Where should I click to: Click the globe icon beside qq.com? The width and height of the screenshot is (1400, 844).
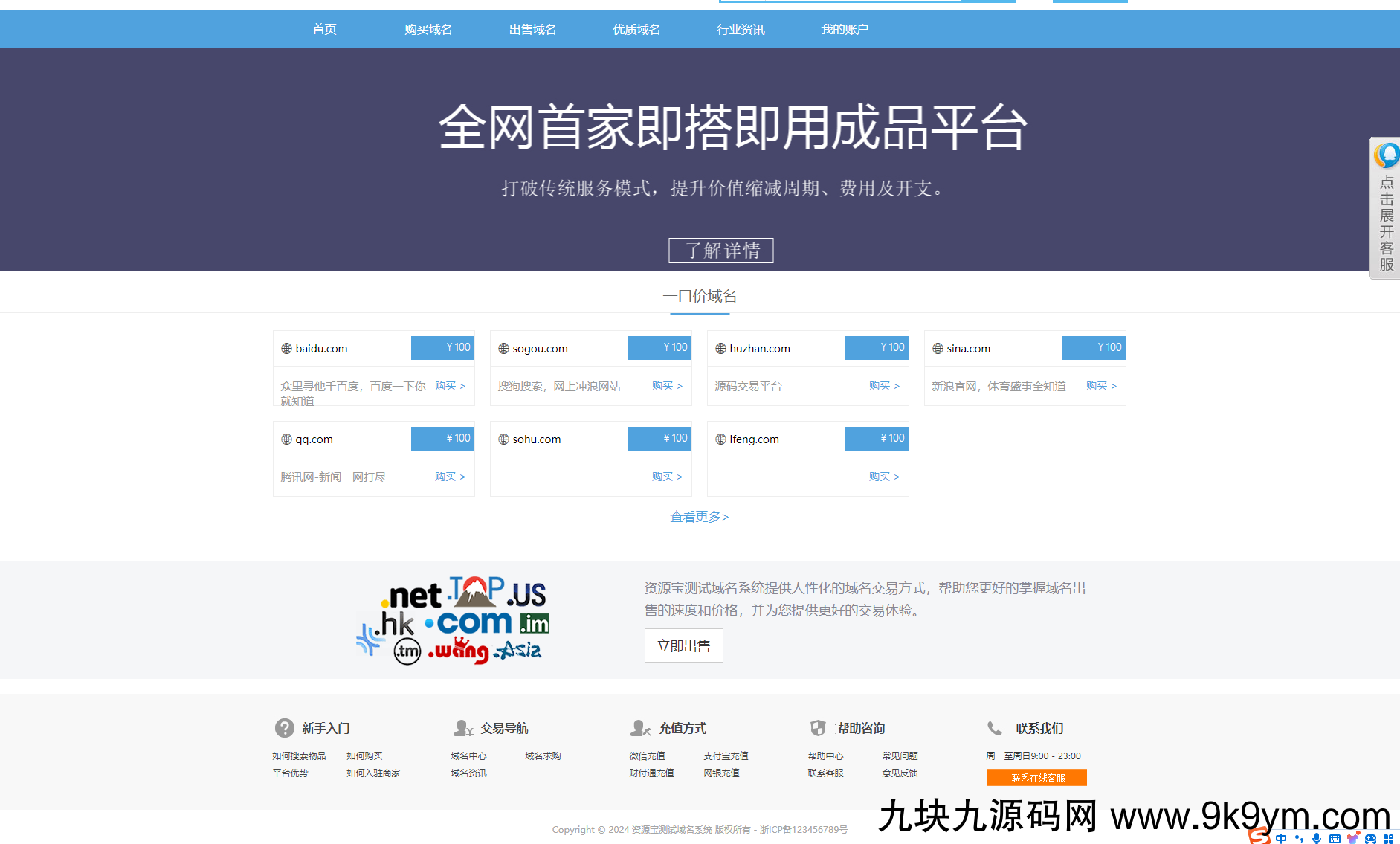tap(286, 439)
